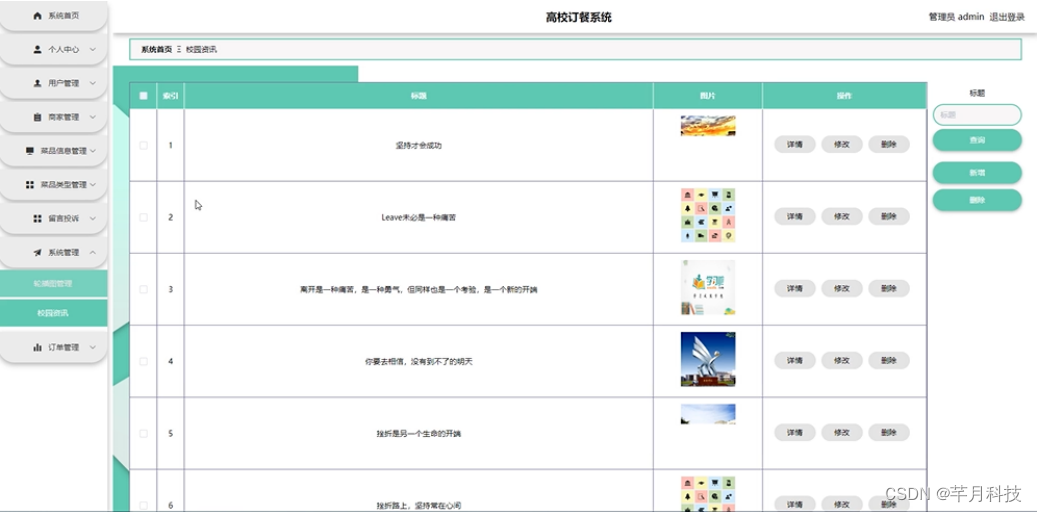Click 详情 for row 5 挫折是另一个生命的开端
Viewport: 1037px width, 512px height.
[794, 433]
